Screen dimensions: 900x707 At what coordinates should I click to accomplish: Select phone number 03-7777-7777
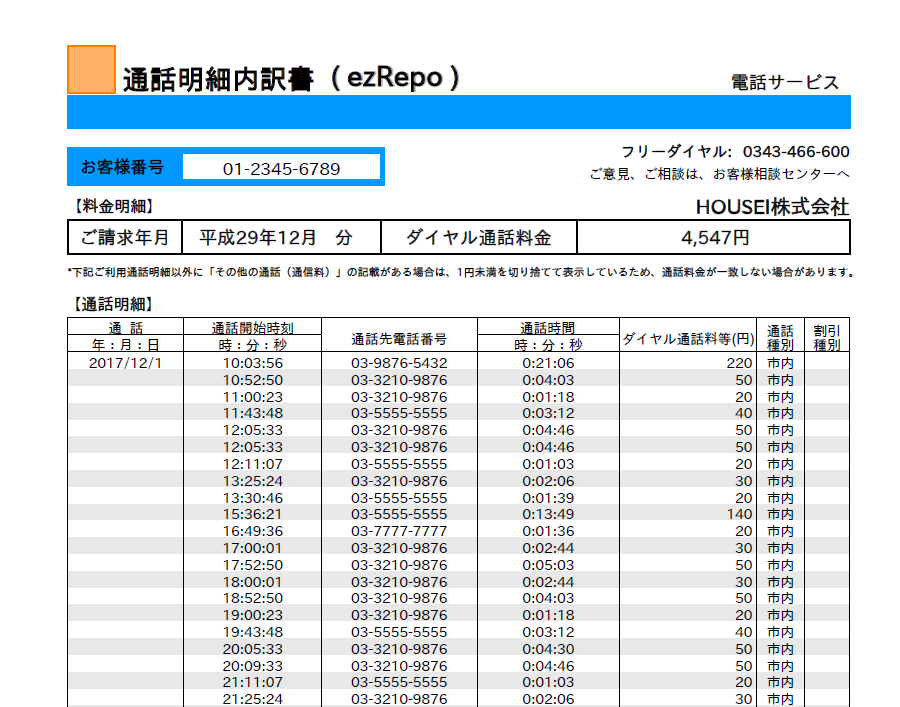399,531
